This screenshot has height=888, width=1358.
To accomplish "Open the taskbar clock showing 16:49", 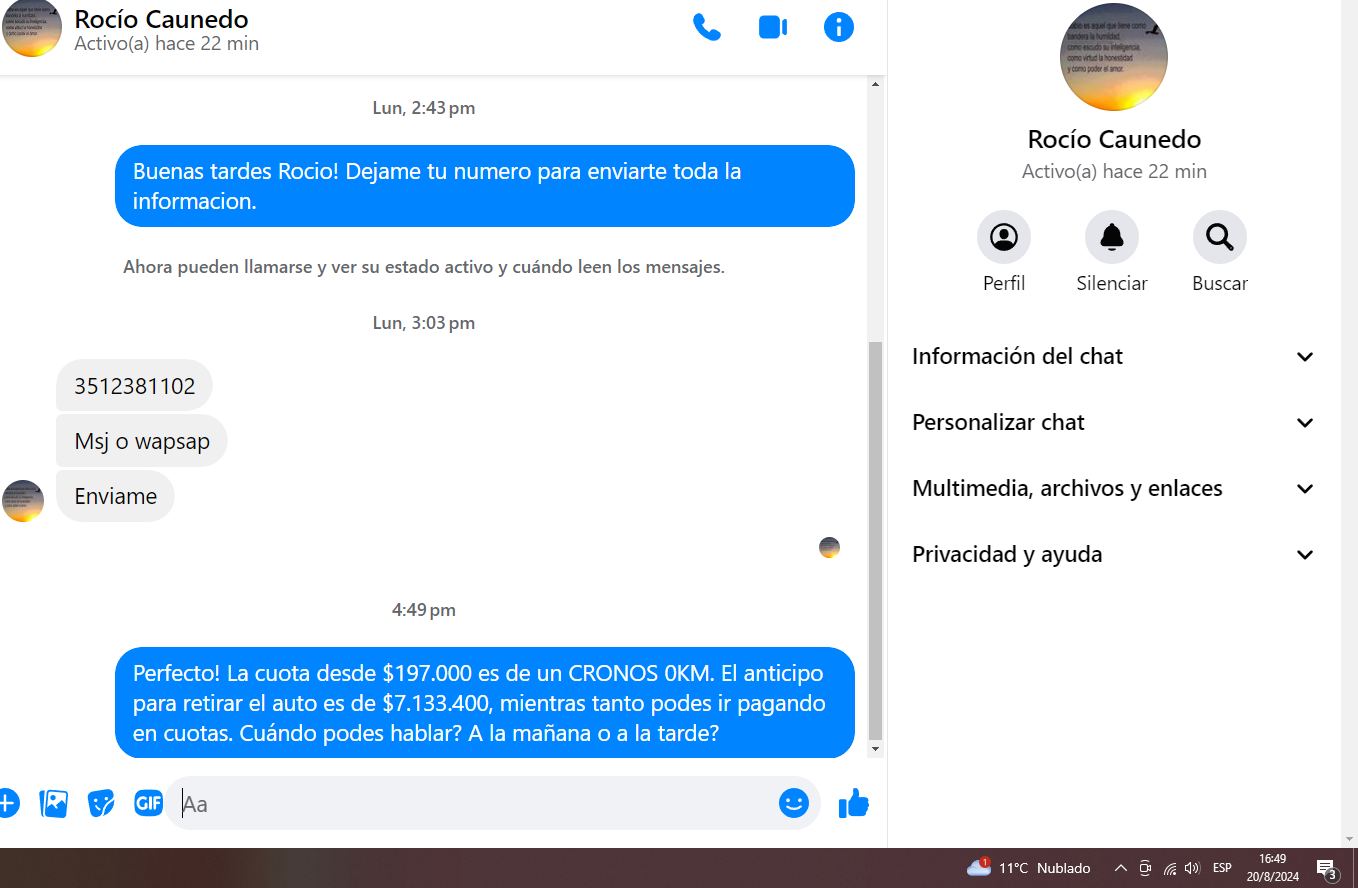I will point(1273,868).
